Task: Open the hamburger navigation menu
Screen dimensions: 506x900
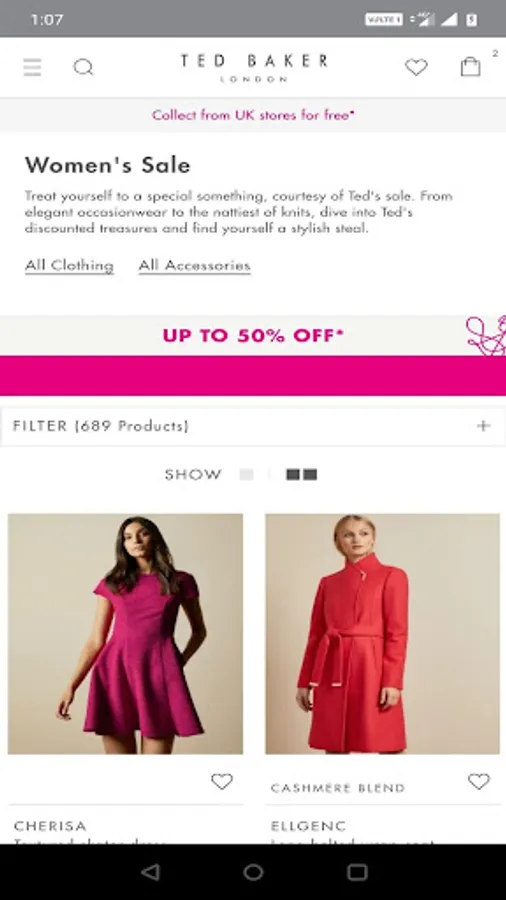Action: 32,67
